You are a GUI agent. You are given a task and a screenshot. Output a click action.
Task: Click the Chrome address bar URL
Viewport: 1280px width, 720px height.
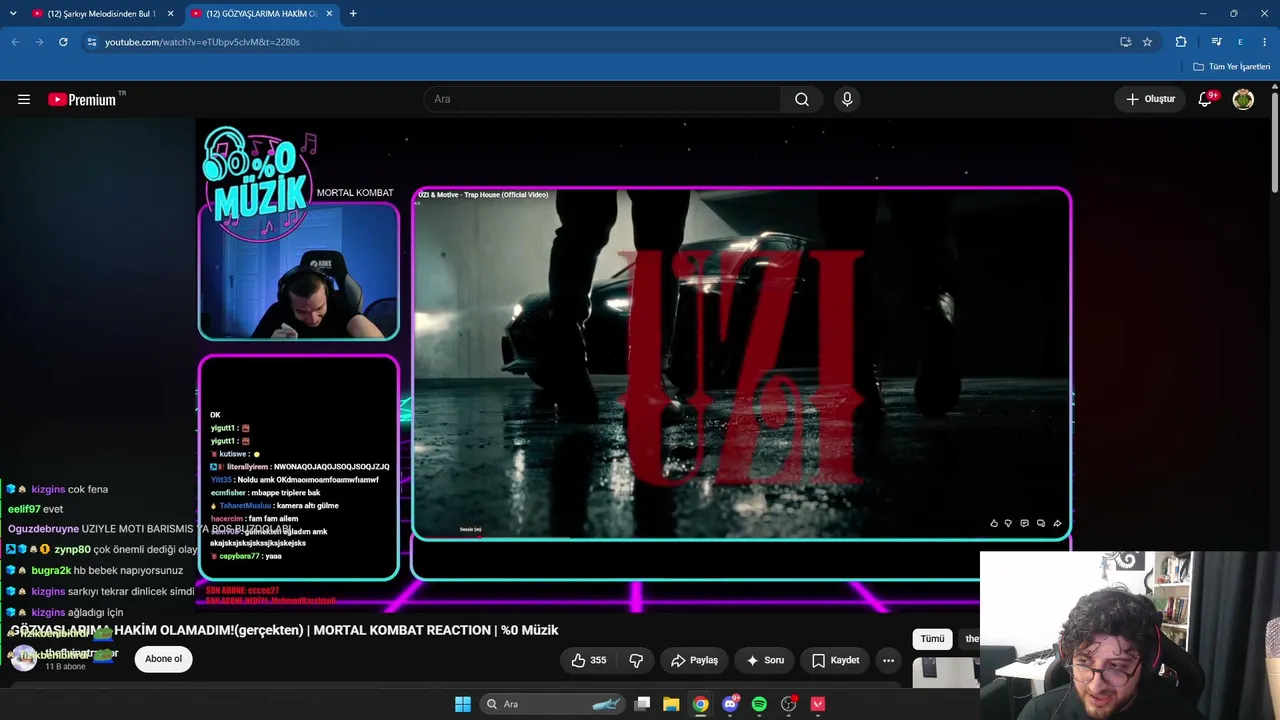pyautogui.click(x=203, y=42)
